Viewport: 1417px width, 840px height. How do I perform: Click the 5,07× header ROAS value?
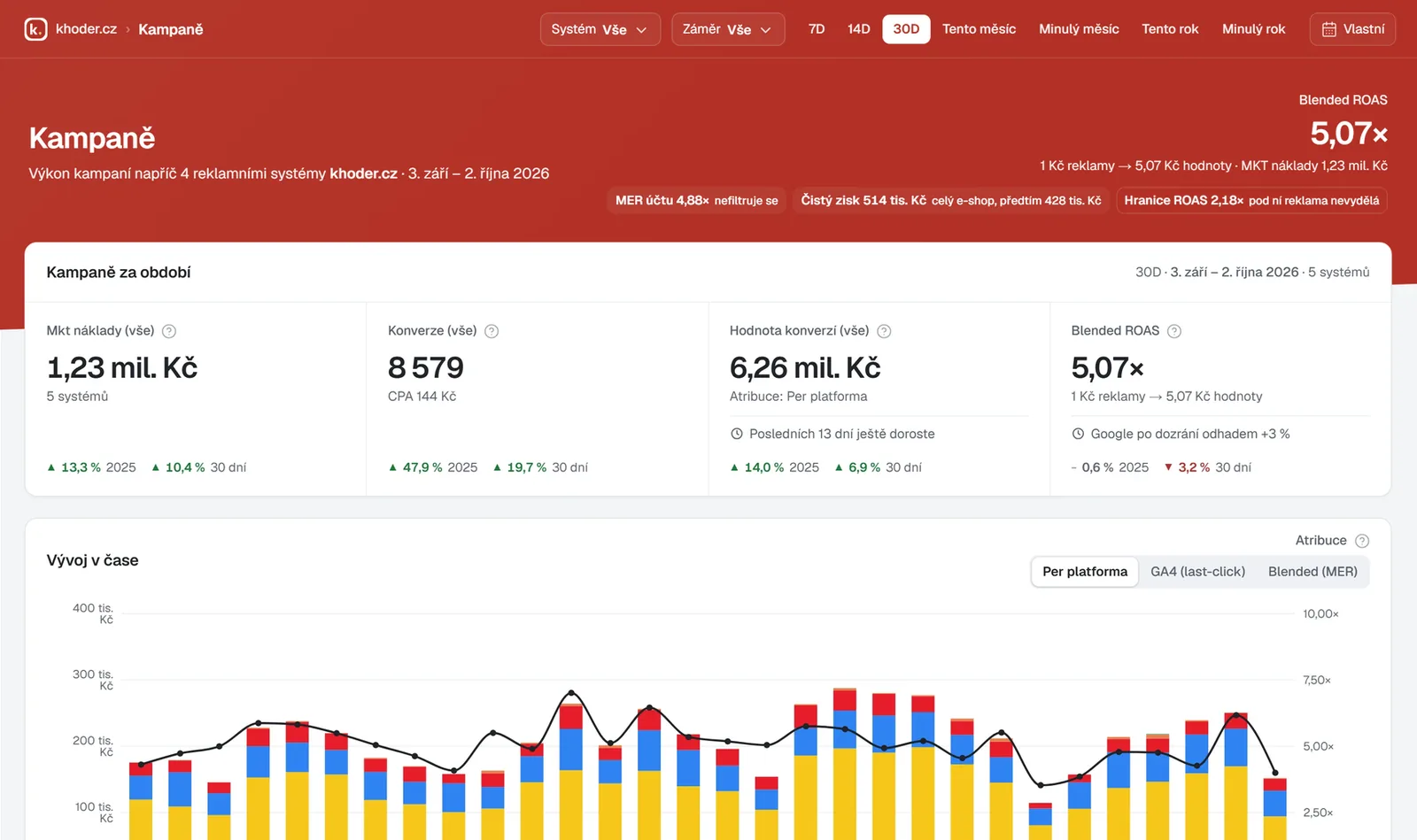(1349, 134)
